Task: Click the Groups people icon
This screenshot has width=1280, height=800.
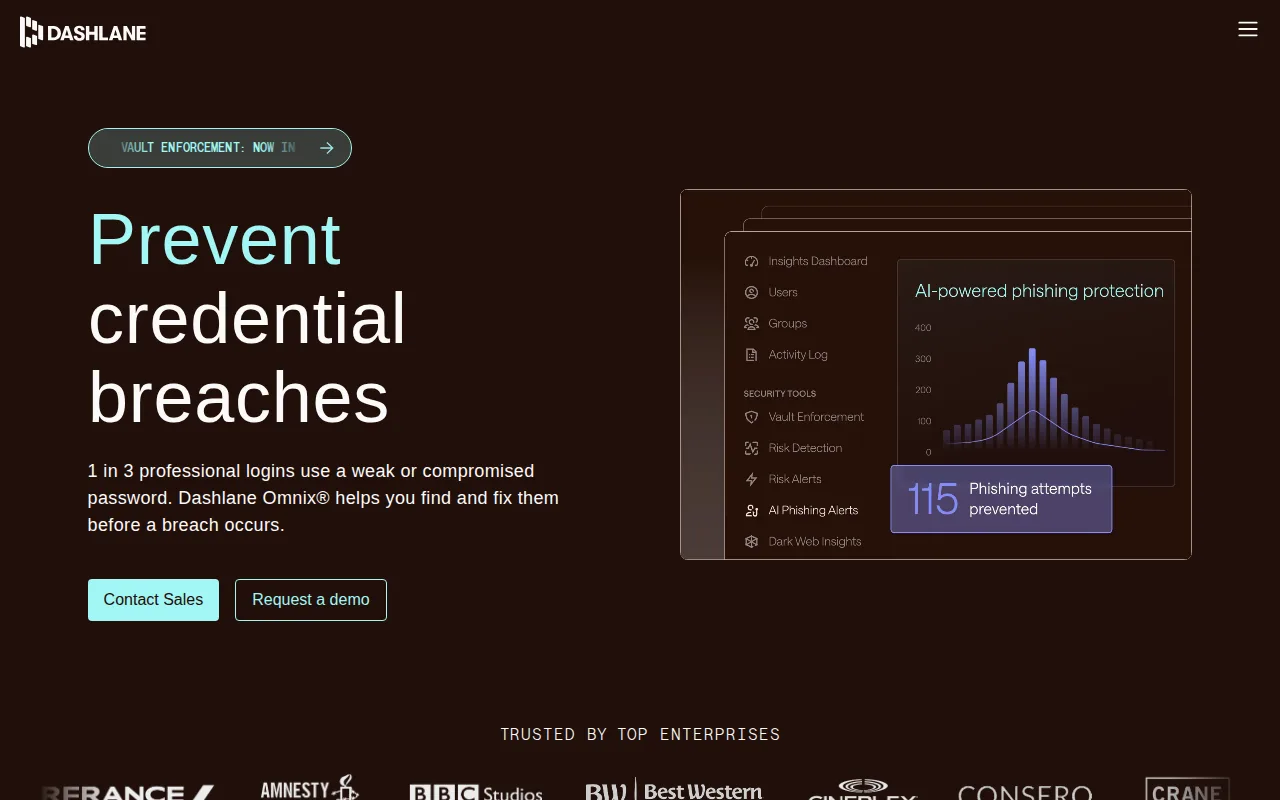Action: click(x=752, y=323)
